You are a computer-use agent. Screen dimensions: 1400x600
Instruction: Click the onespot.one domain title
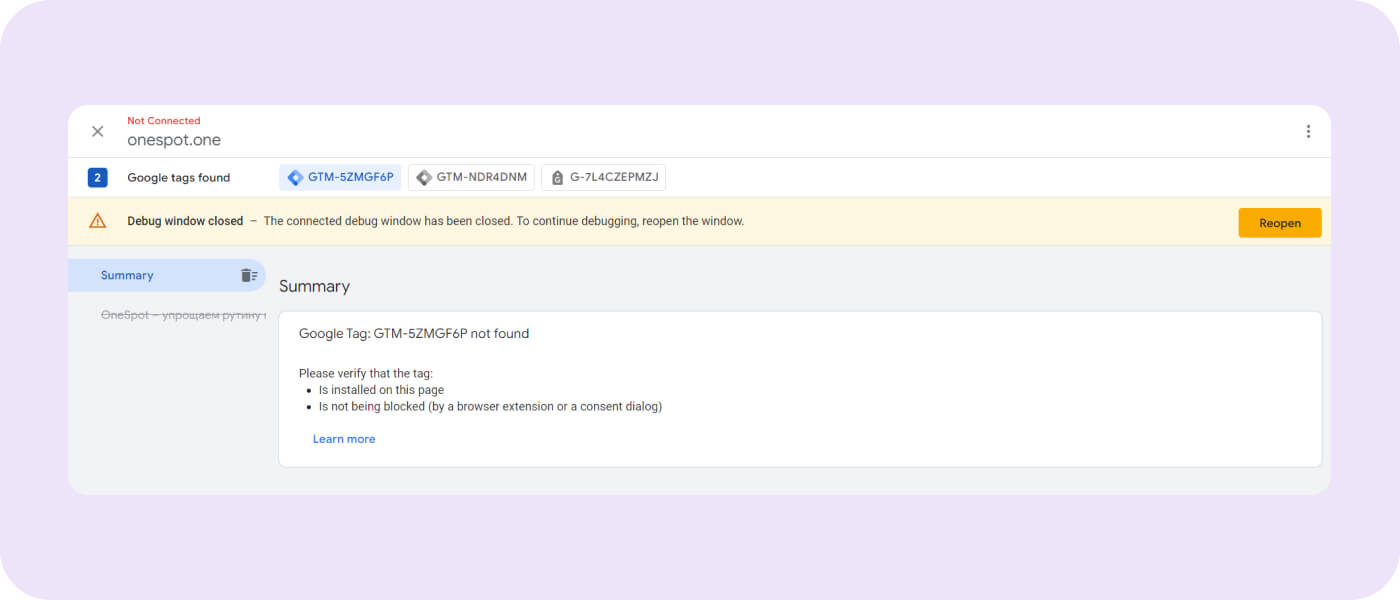point(174,140)
